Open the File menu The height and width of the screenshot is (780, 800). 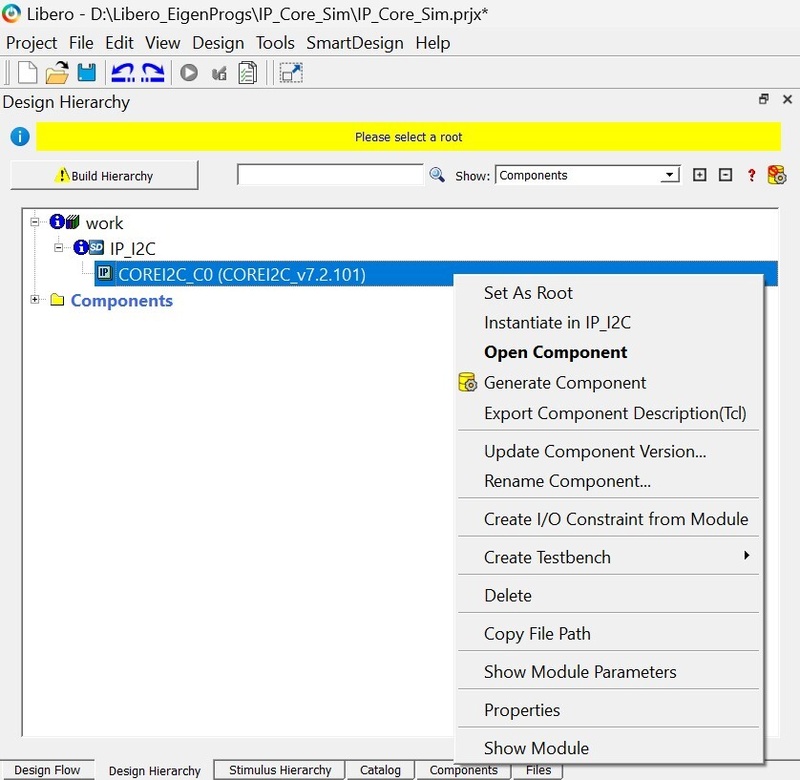pyautogui.click(x=81, y=43)
